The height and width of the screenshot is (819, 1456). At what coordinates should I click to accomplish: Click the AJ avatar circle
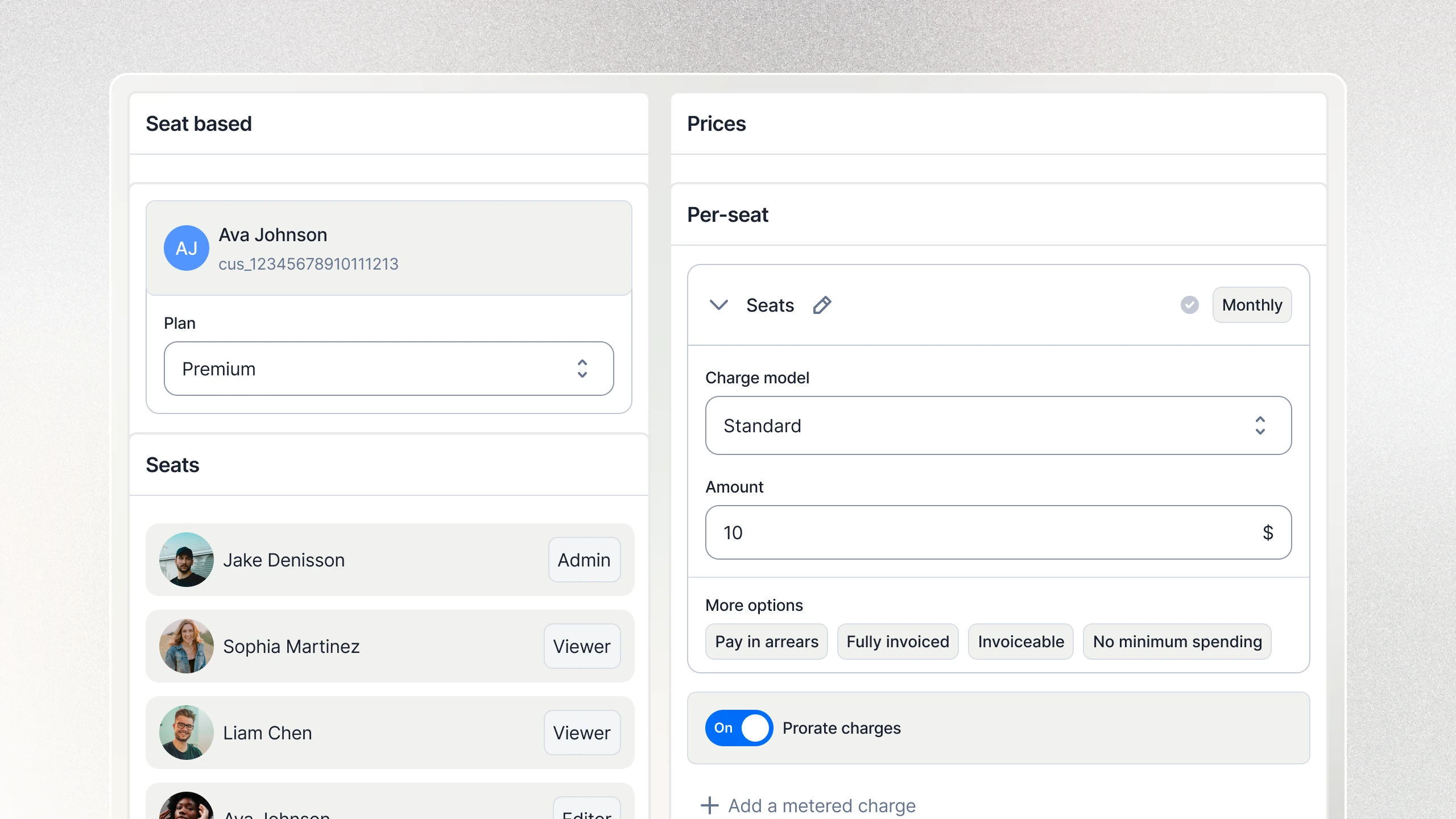[187, 248]
